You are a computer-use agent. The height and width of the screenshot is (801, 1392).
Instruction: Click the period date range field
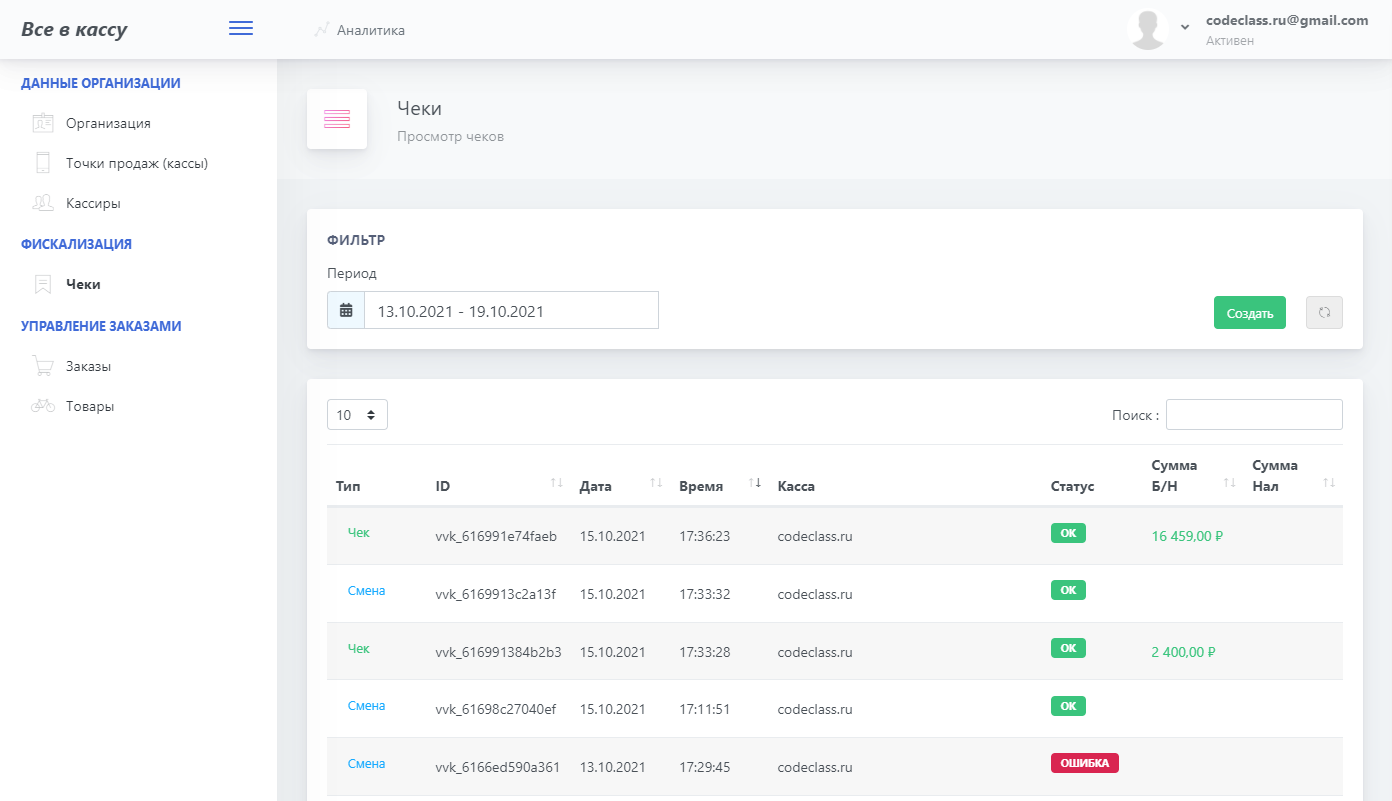click(x=511, y=311)
